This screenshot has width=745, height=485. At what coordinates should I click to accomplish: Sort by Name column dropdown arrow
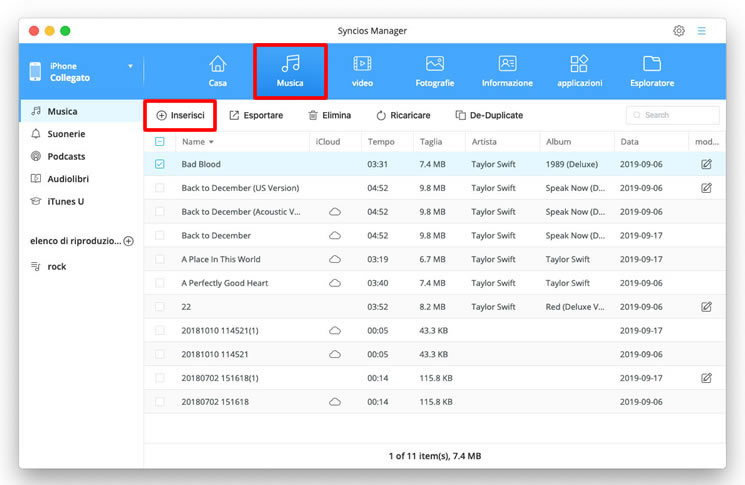point(211,142)
